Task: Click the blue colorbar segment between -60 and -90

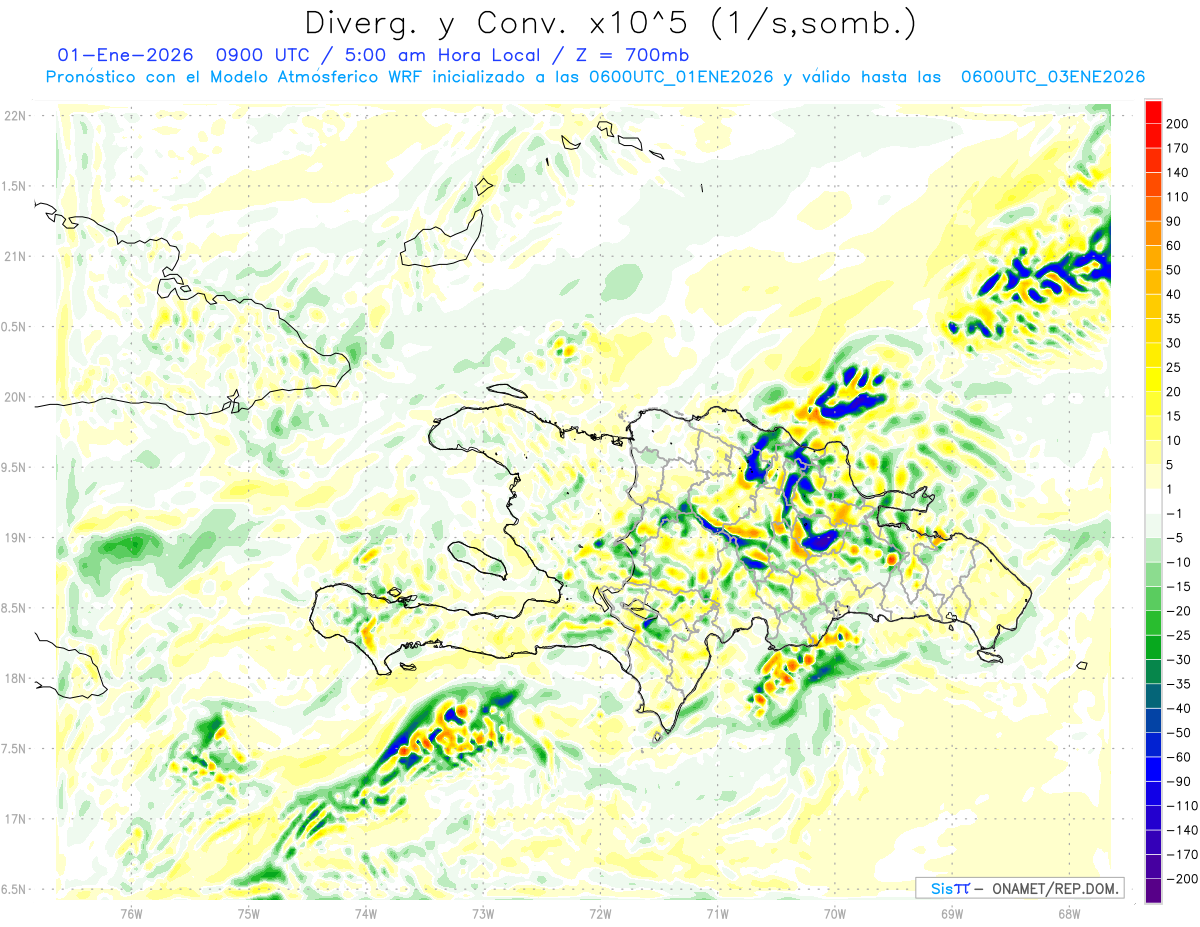Action: 1153,769
